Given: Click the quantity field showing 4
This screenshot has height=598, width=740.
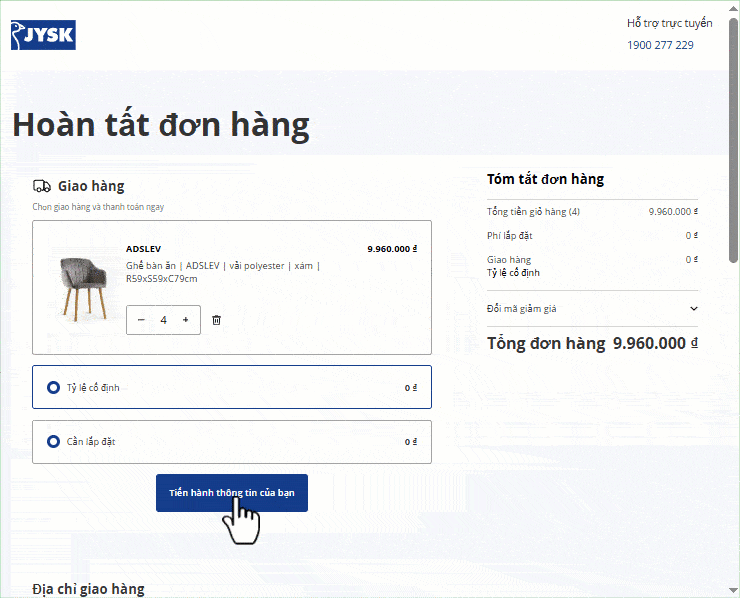Looking at the screenshot, I should tap(163, 320).
